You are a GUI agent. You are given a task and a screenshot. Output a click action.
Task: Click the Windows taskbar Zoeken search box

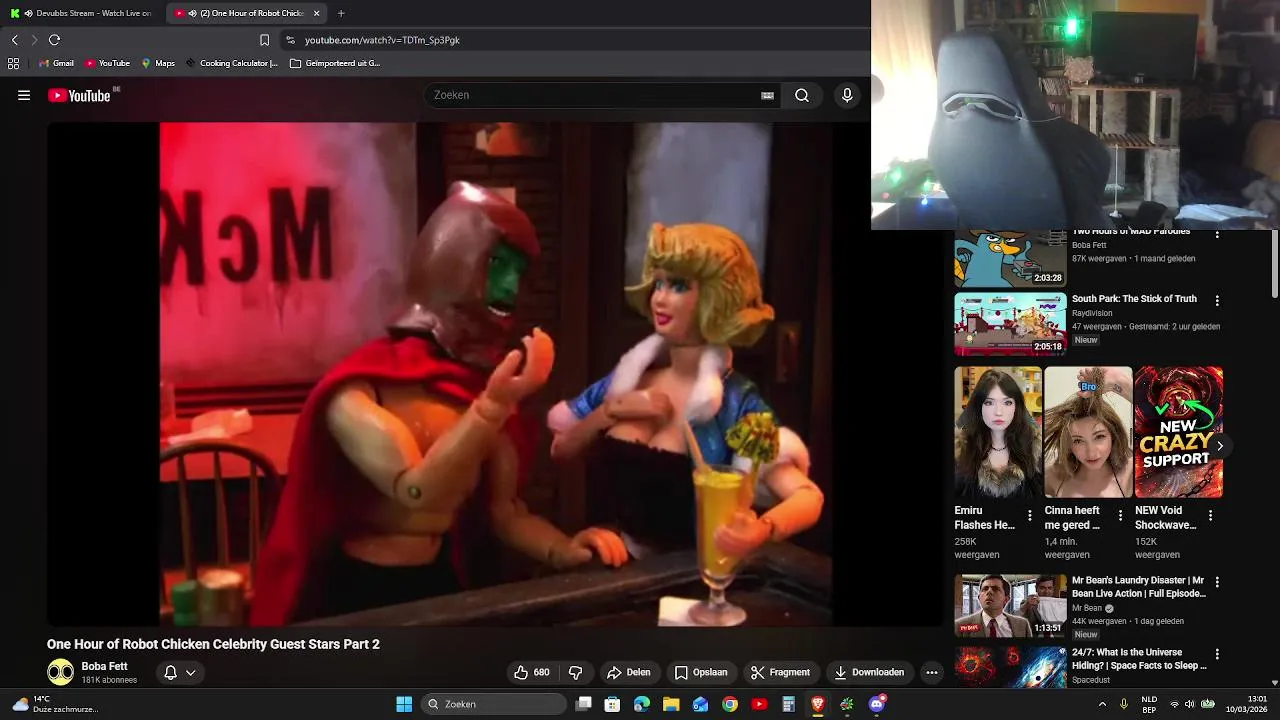(x=494, y=704)
